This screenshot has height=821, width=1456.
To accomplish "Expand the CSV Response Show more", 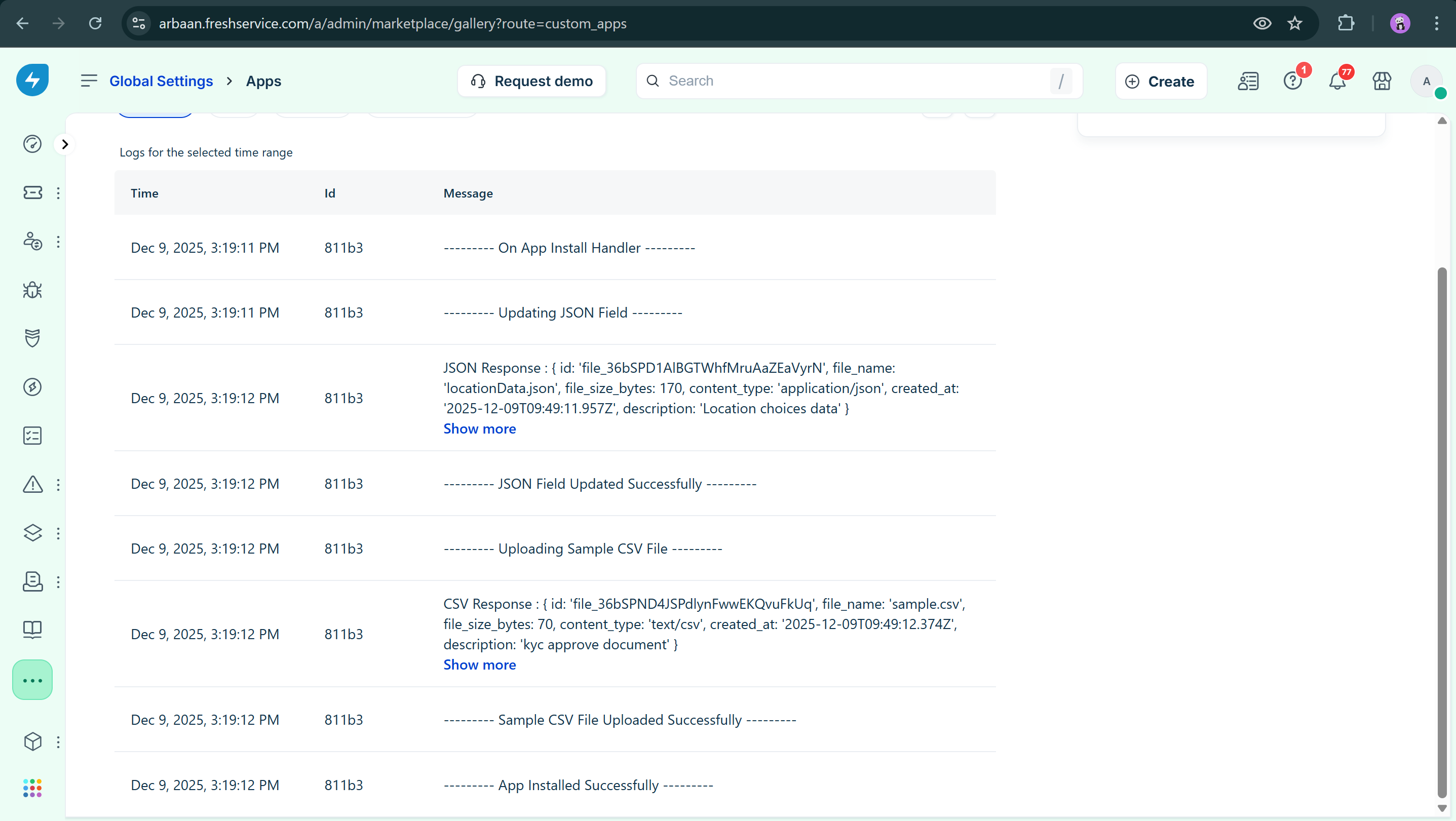I will coord(479,664).
